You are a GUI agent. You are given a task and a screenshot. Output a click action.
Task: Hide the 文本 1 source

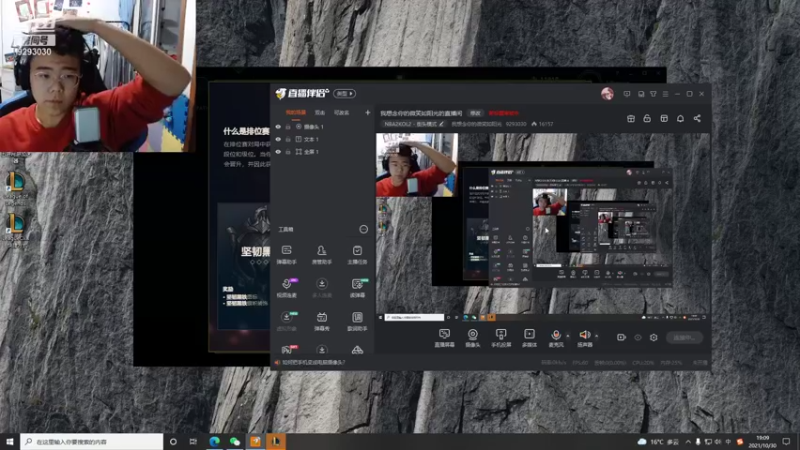coord(278,139)
